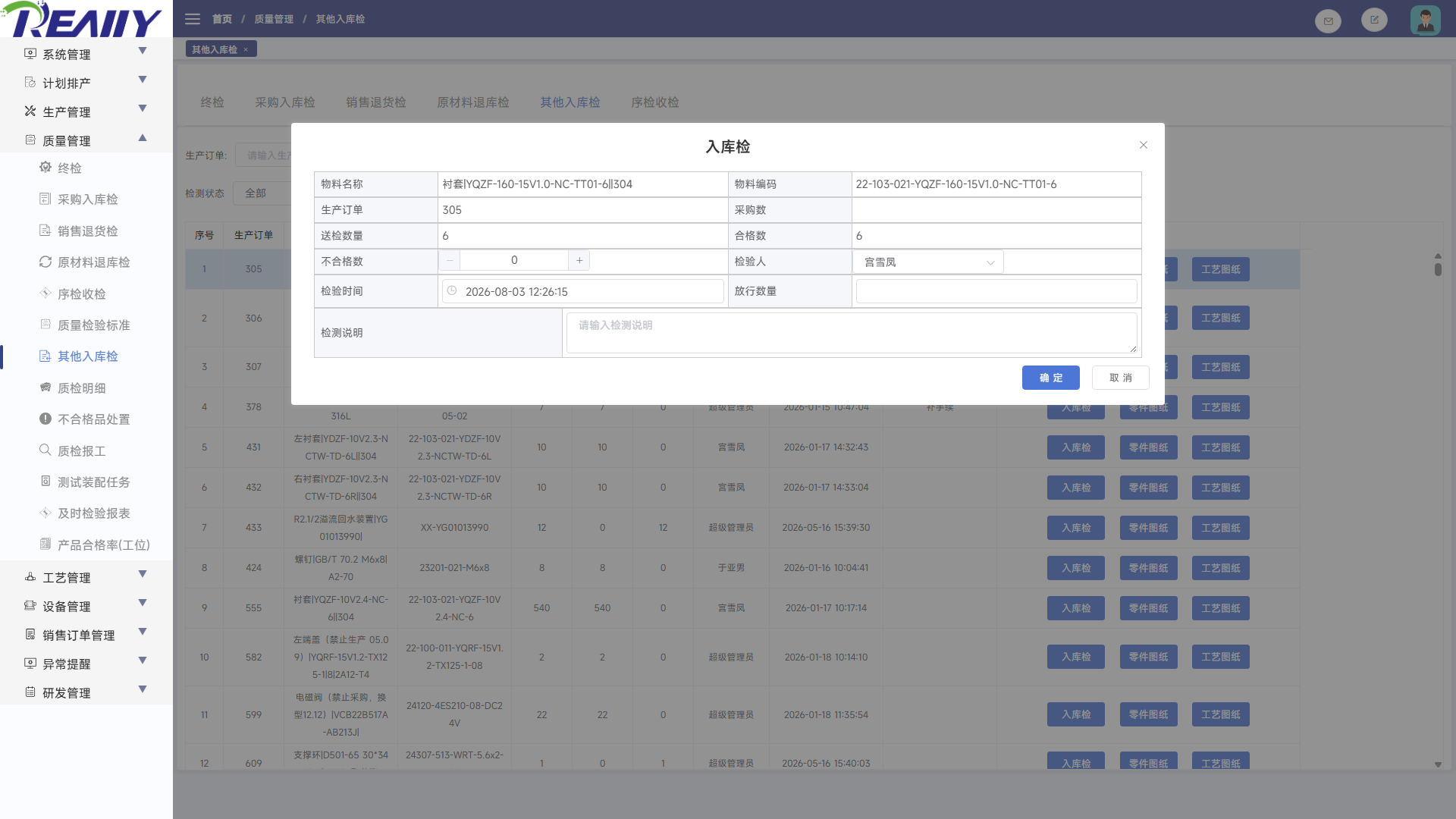The width and height of the screenshot is (1456, 819).
Task: Close the 其他入库检 page tag
Action: coord(246,50)
